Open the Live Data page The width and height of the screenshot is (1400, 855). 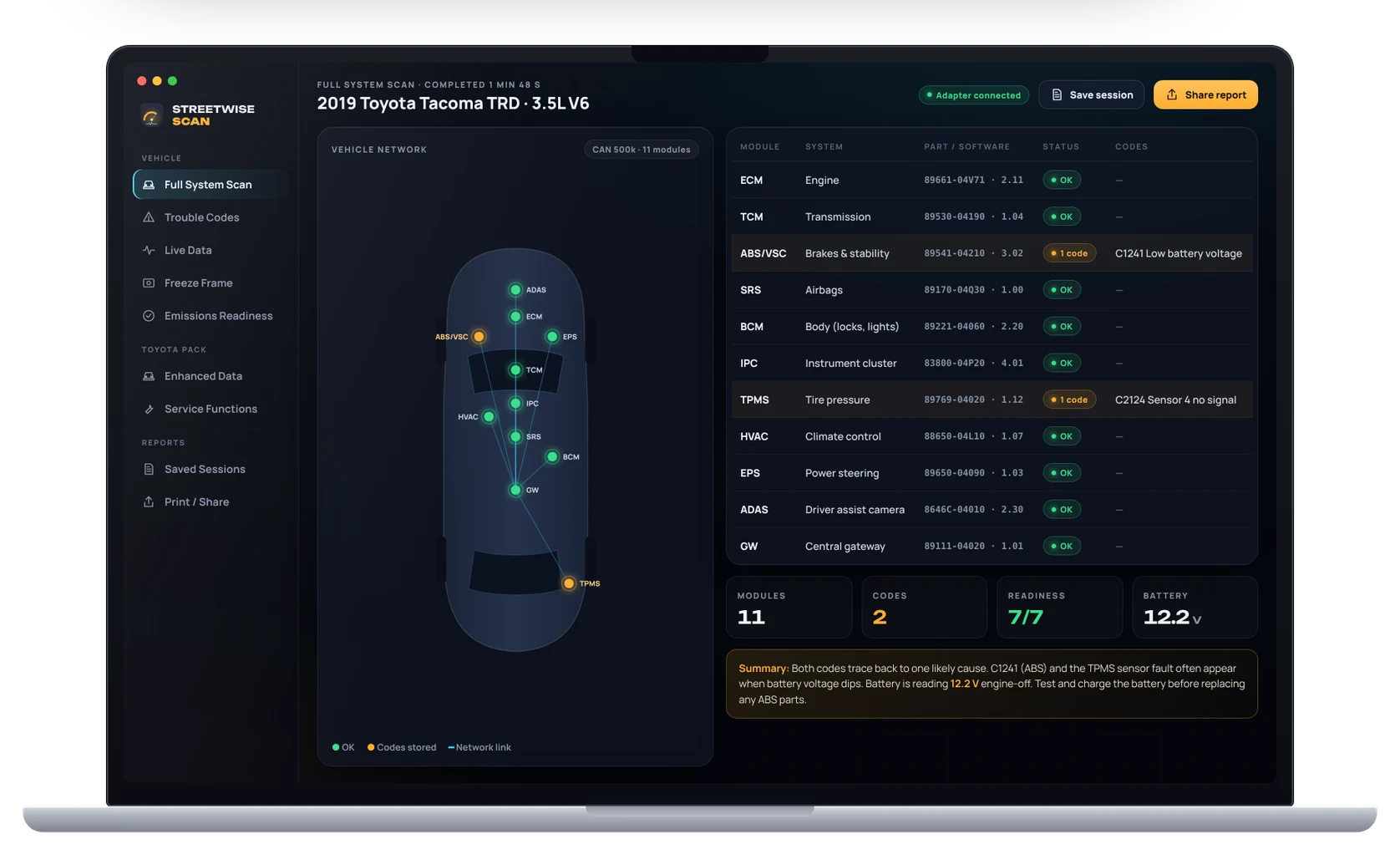tap(211, 250)
